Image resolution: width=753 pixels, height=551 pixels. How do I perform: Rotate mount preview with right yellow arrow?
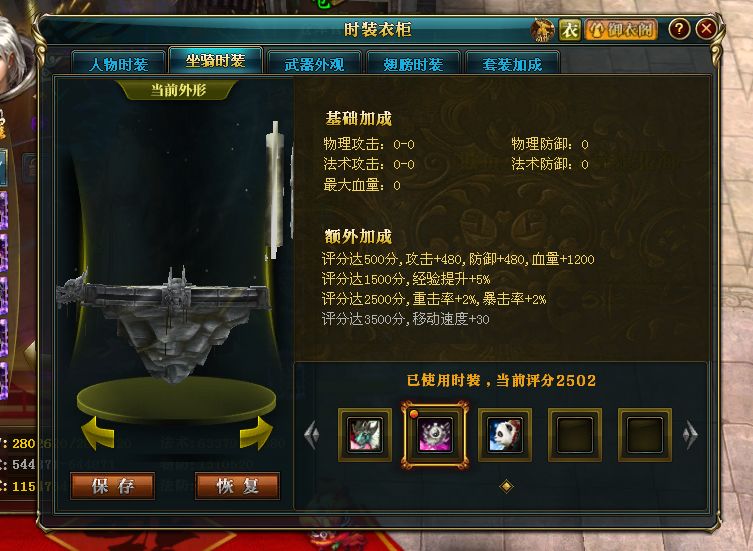(256, 433)
